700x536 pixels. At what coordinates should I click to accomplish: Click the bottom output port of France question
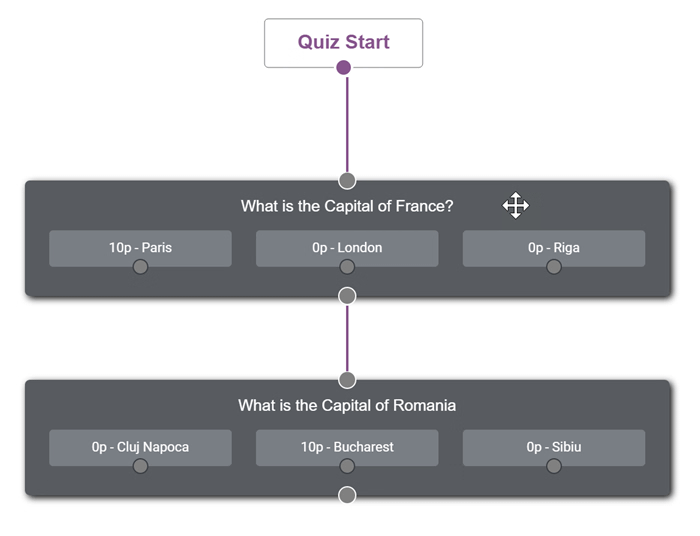tap(347, 296)
